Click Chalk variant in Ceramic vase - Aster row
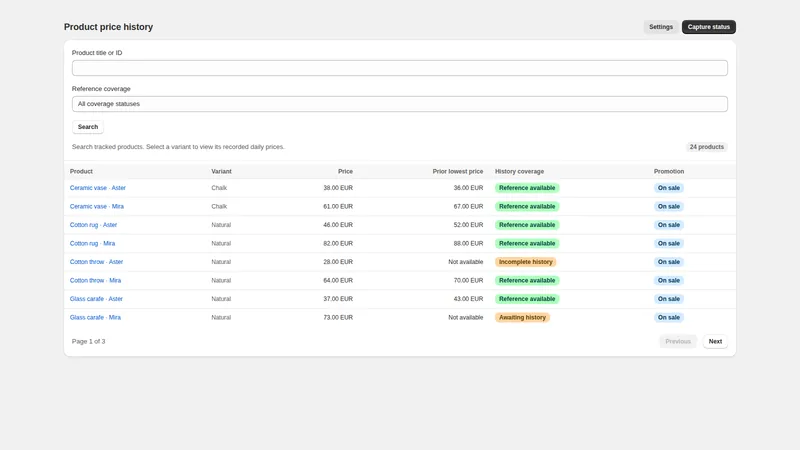The height and width of the screenshot is (450, 800). (x=219, y=188)
